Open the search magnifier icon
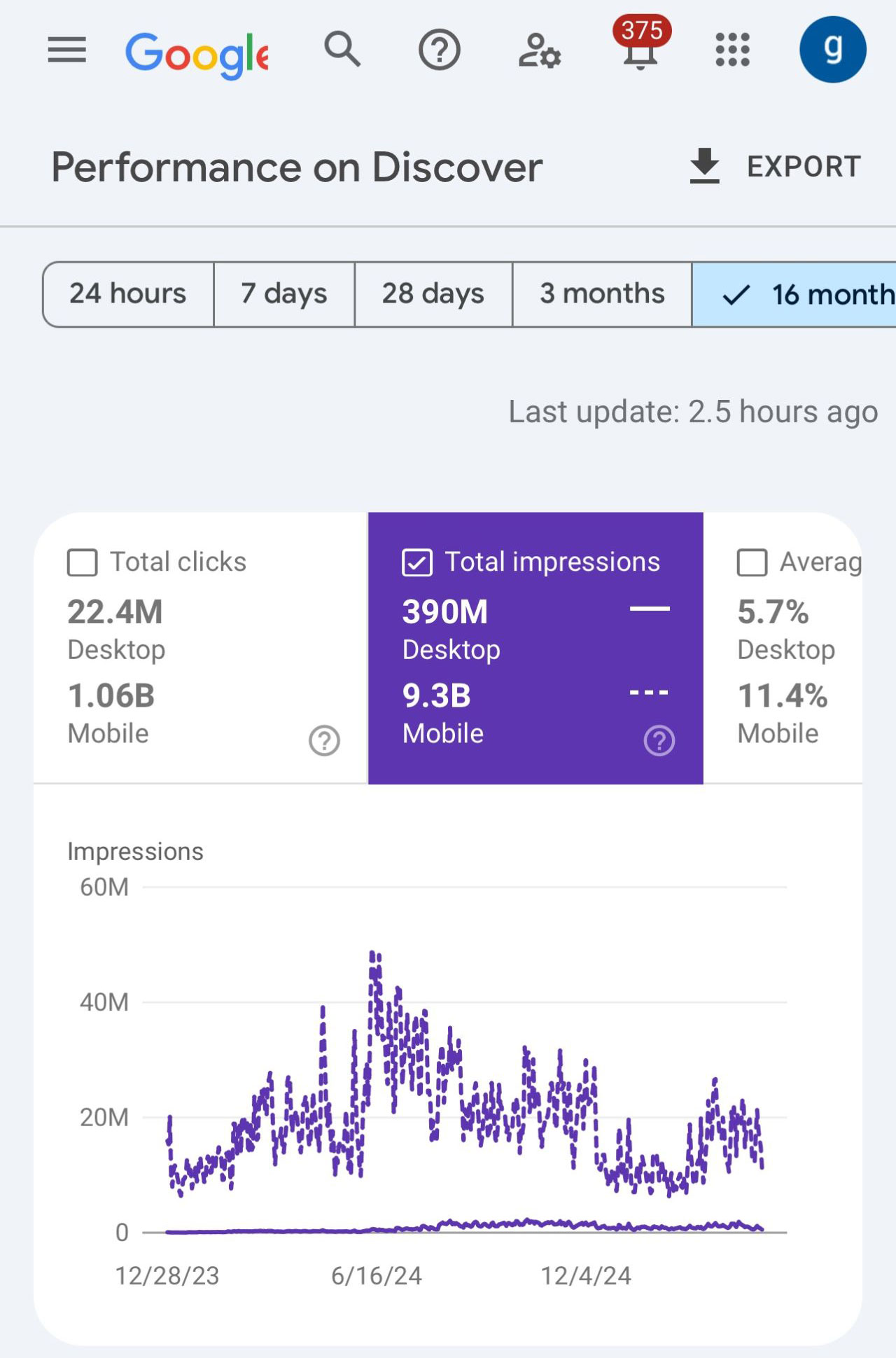Viewport: 896px width, 1358px height. [x=342, y=49]
